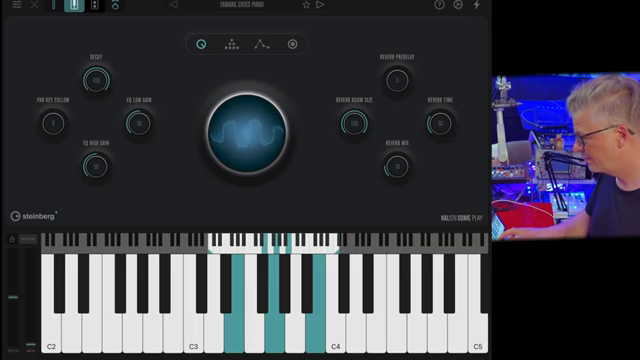Image resolution: width=640 pixels, height=360 pixels.
Task: Toggle the keyboard lock icon
Action: click(12, 239)
